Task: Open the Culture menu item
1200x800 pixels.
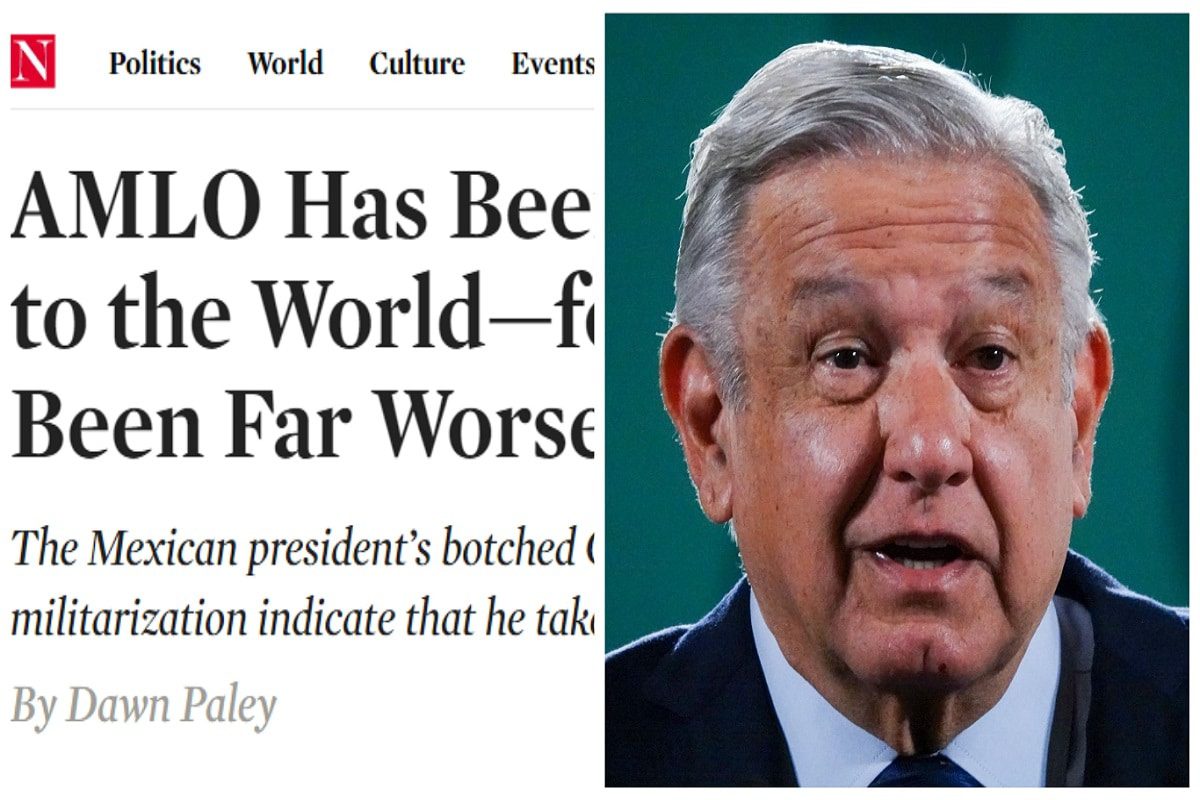Action: [417, 64]
